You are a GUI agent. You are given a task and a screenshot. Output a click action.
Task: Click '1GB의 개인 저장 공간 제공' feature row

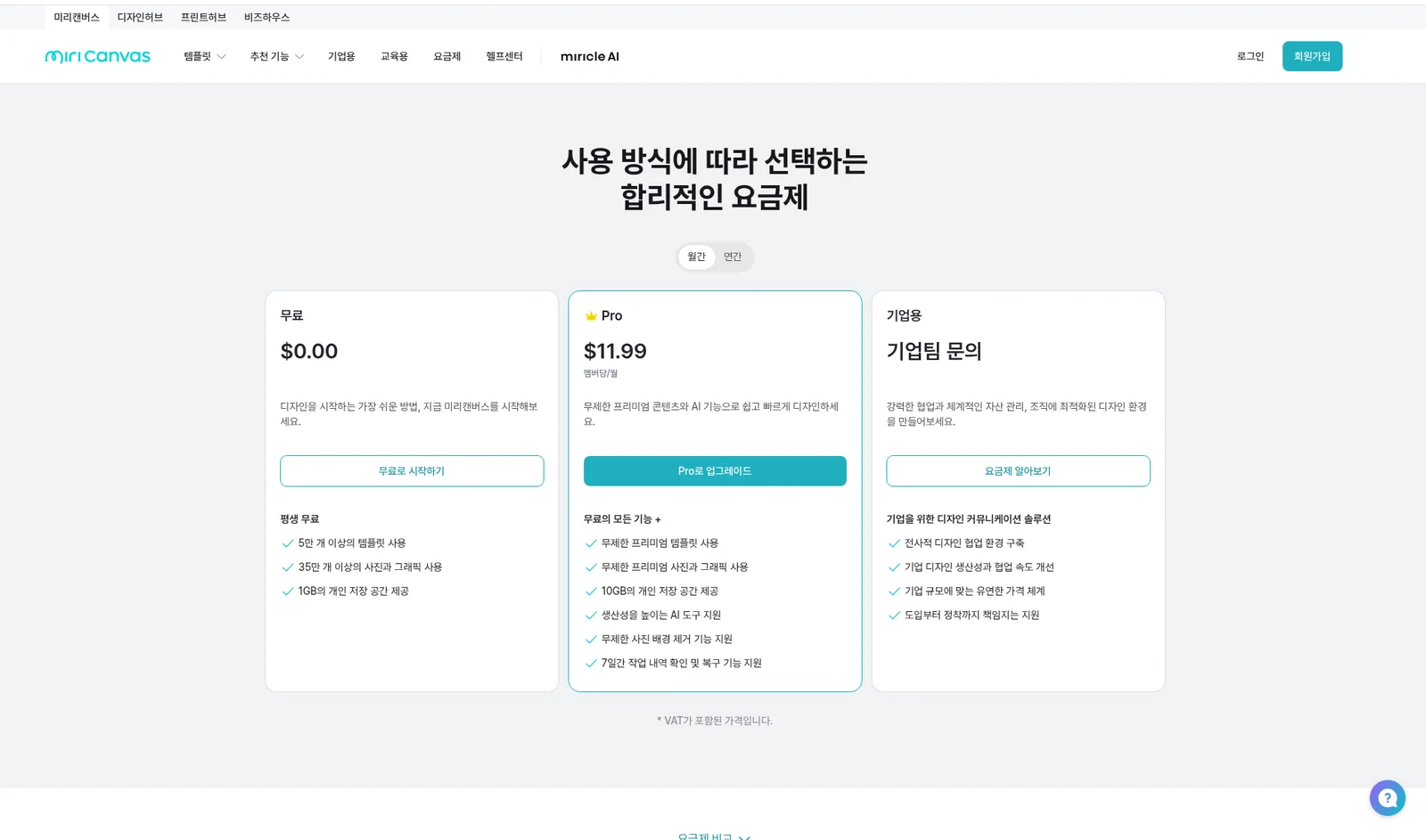click(x=345, y=591)
